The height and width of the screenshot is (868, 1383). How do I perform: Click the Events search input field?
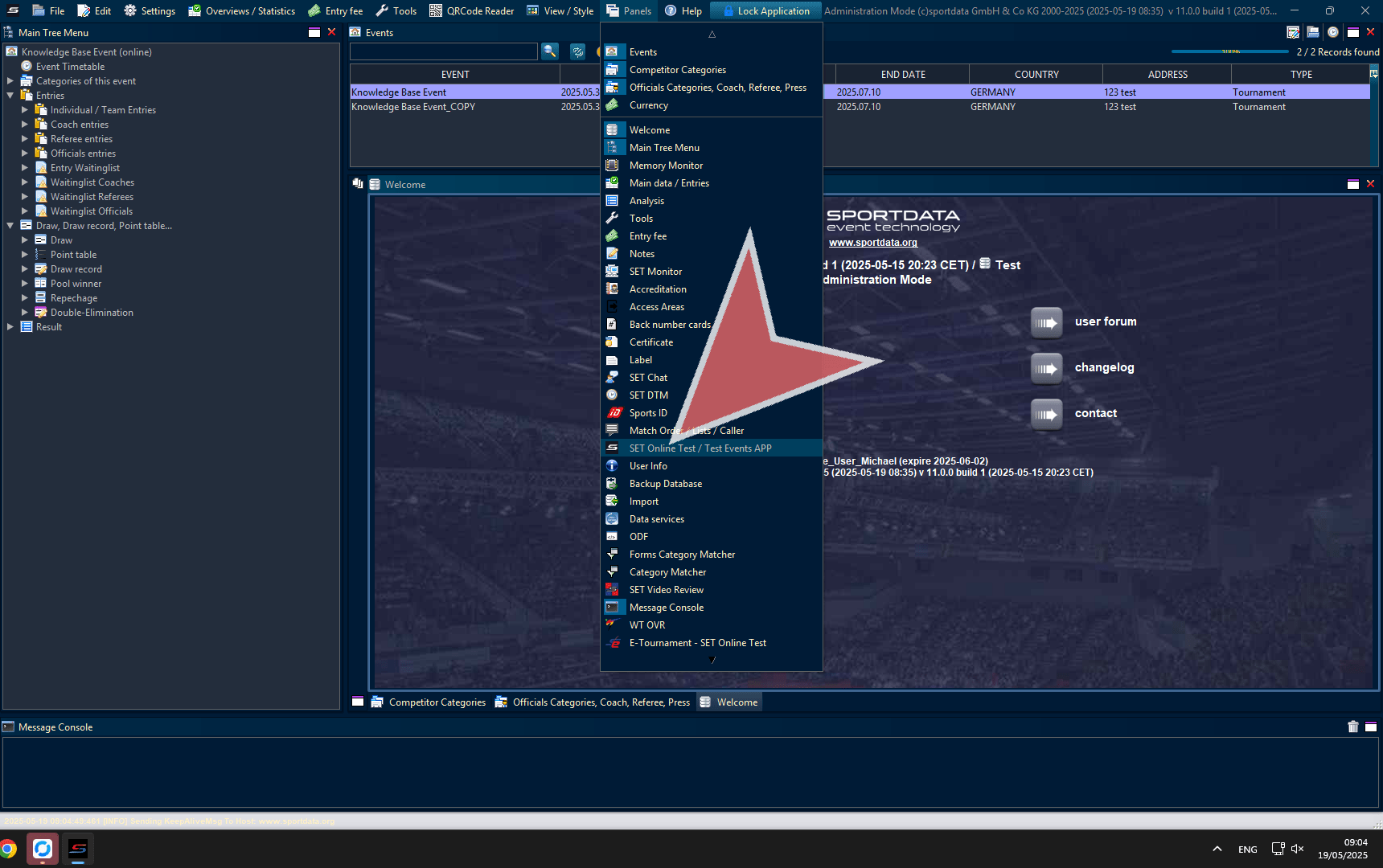(x=444, y=51)
